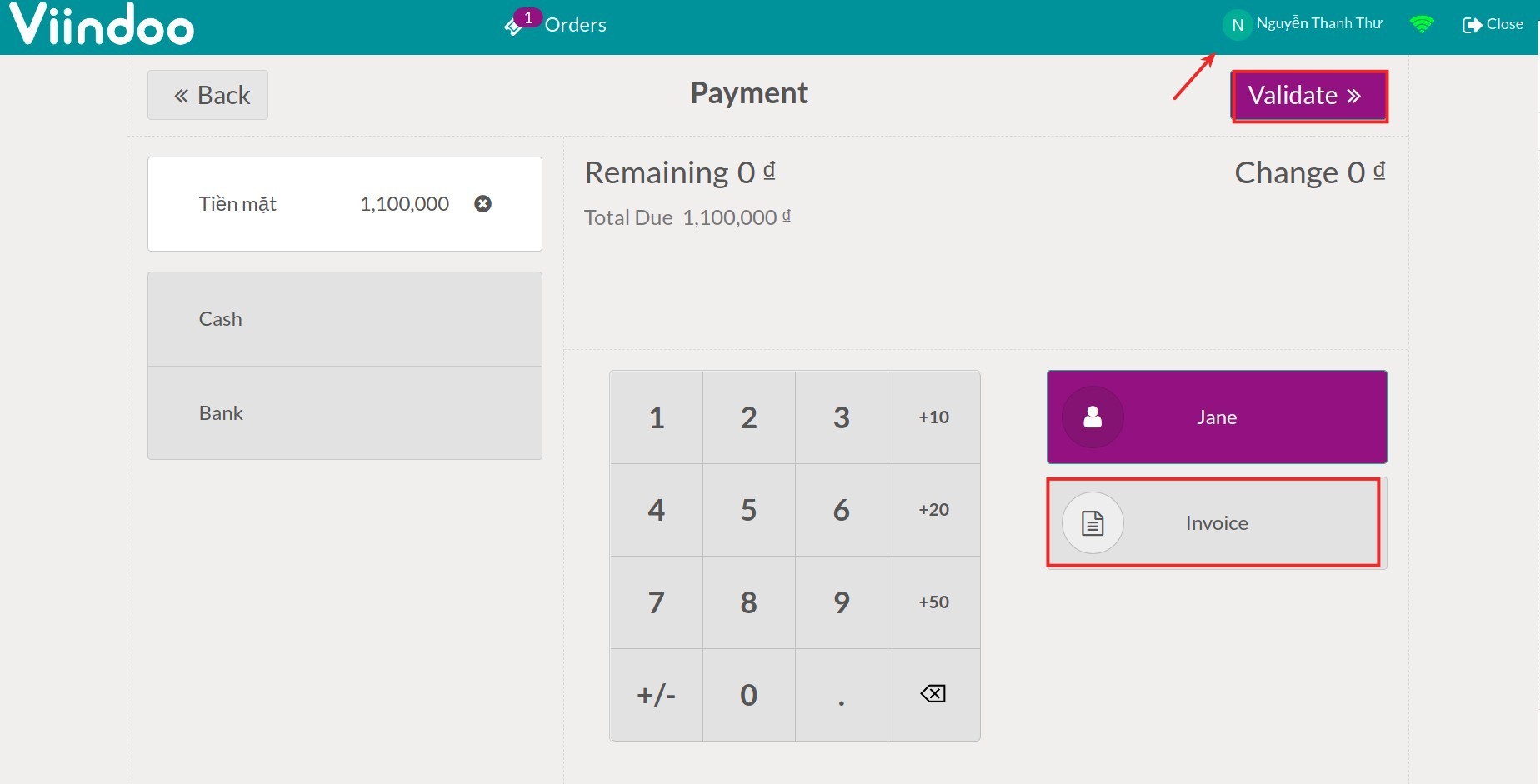The image size is (1540, 784).
Task: Click the WiFi connection status icon
Action: pos(1422,23)
